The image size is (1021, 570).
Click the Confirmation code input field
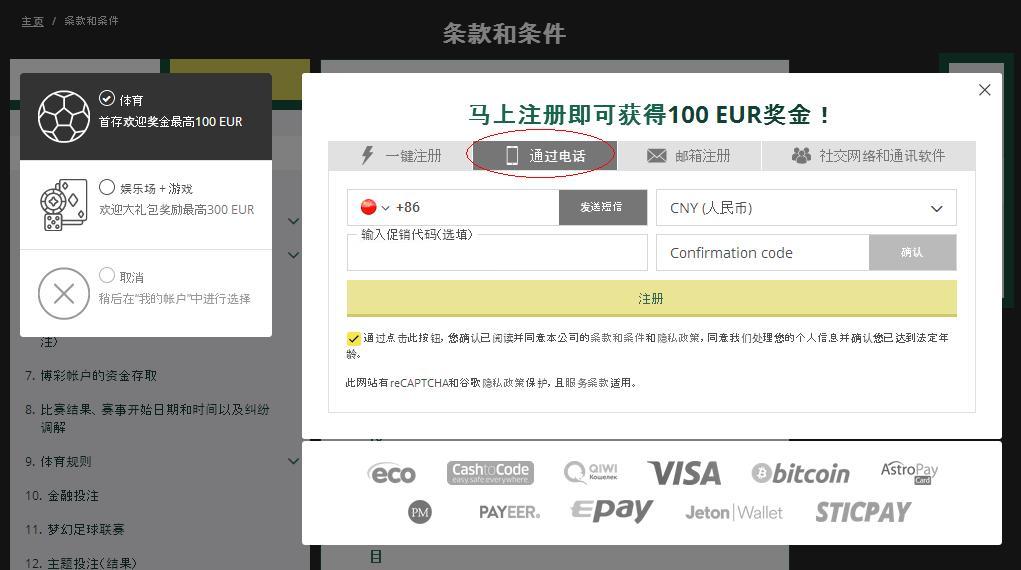pyautogui.click(x=762, y=253)
